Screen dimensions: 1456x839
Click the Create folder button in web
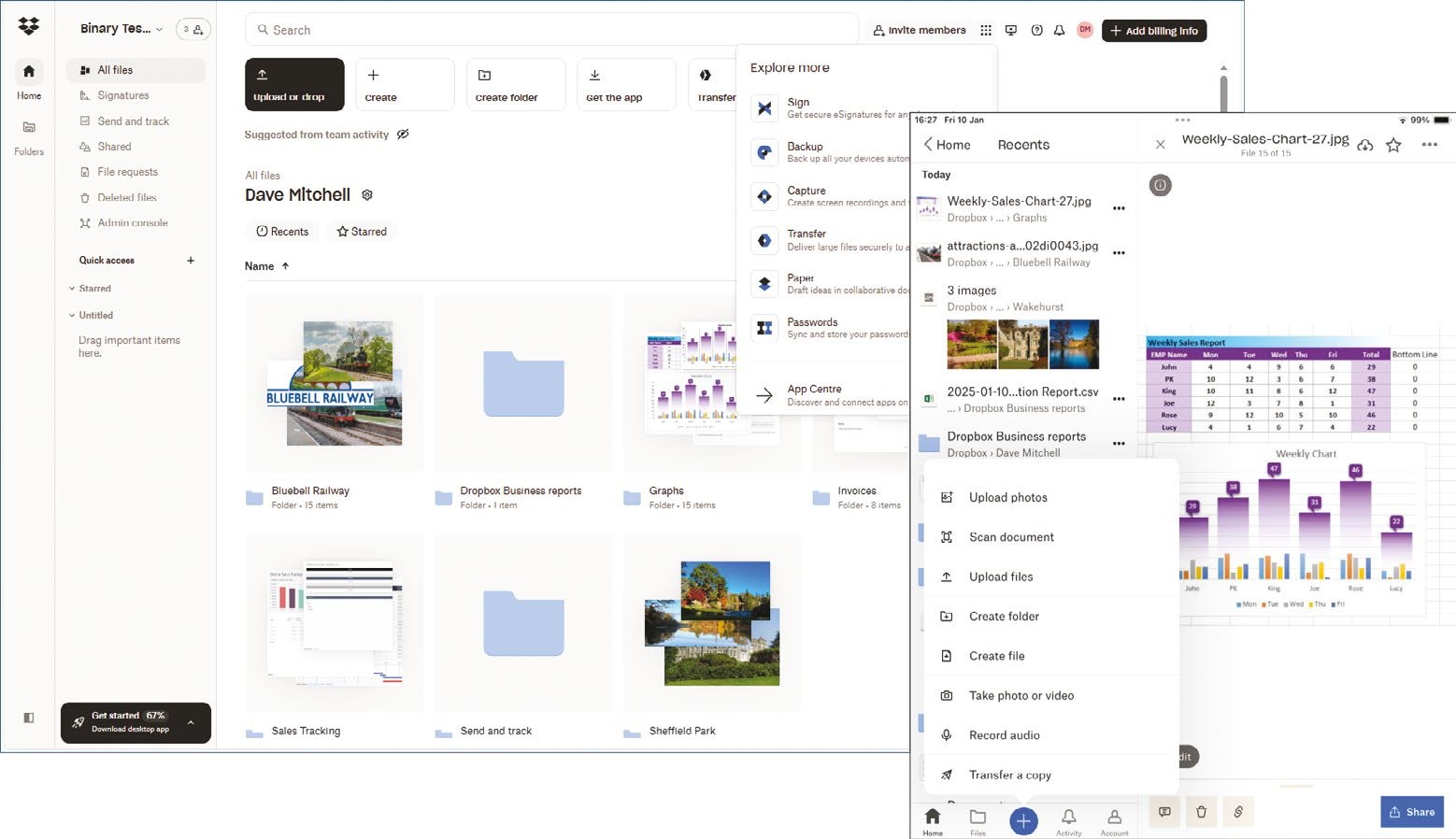(515, 84)
